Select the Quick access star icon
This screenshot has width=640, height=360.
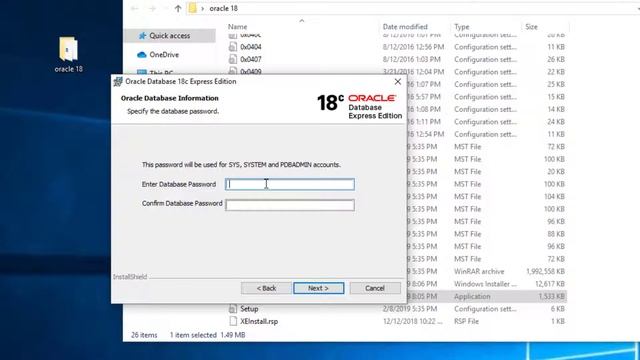pos(142,36)
